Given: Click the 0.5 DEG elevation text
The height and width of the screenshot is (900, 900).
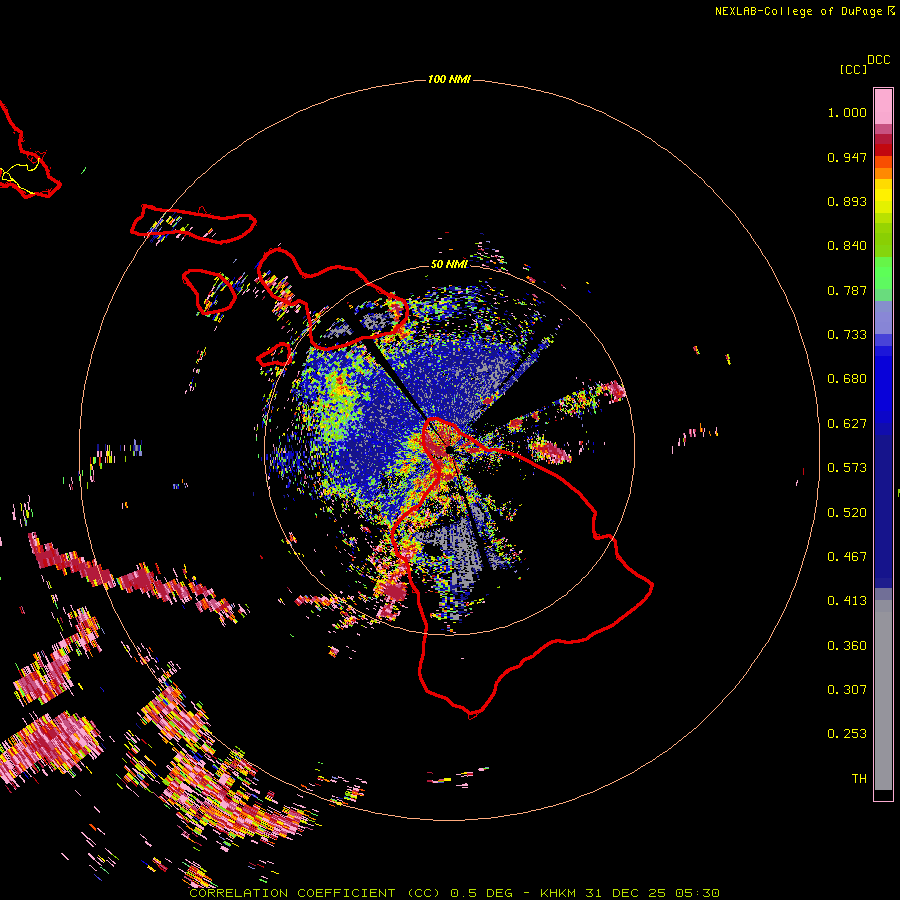Looking at the screenshot, I should coord(481,893).
